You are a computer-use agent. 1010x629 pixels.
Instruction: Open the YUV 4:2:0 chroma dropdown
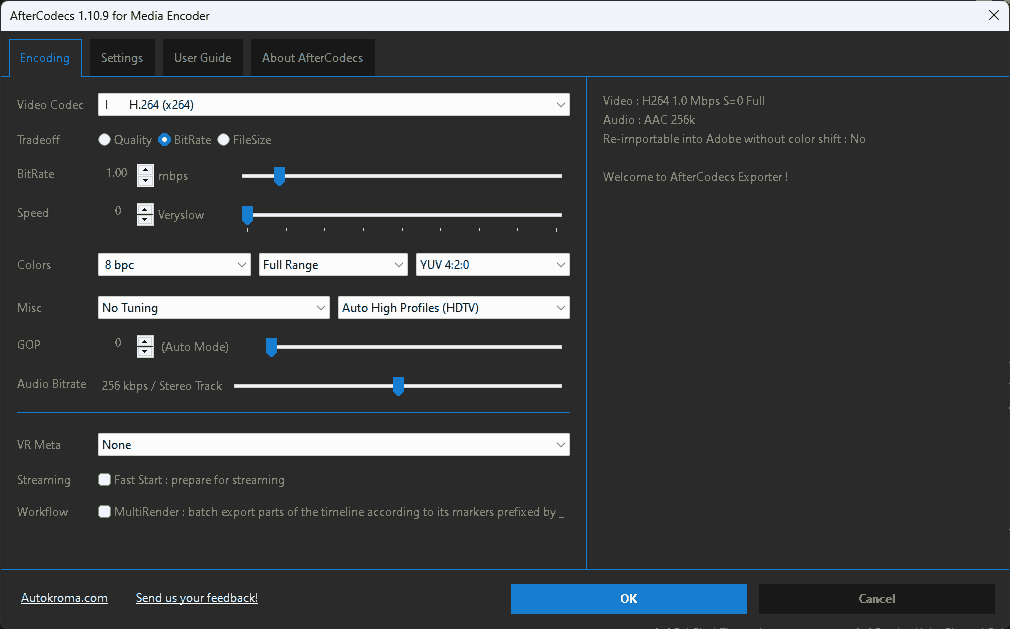coord(493,265)
